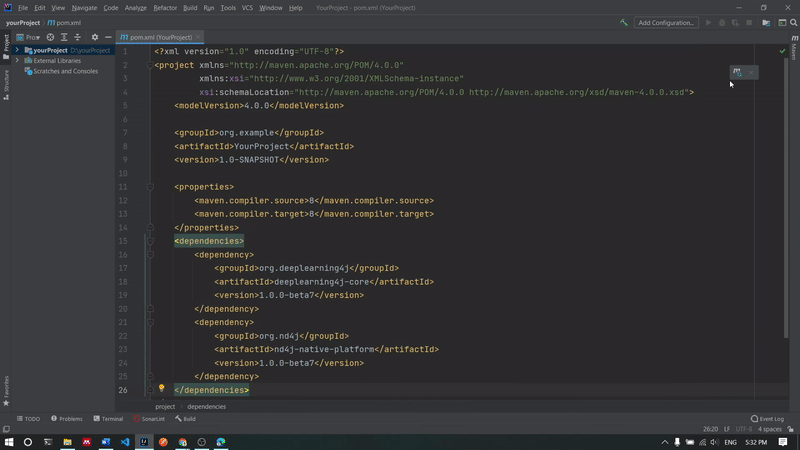Open the File menu

pos(23,8)
